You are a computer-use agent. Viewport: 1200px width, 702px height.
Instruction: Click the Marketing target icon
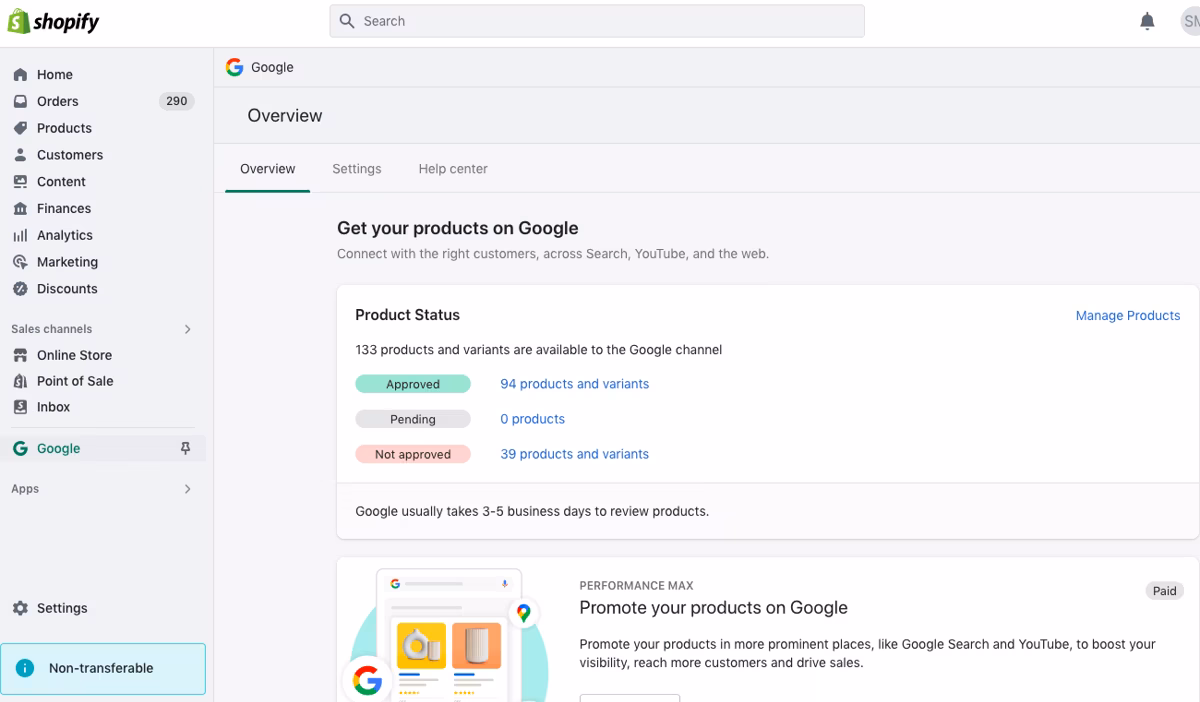[x=20, y=262]
